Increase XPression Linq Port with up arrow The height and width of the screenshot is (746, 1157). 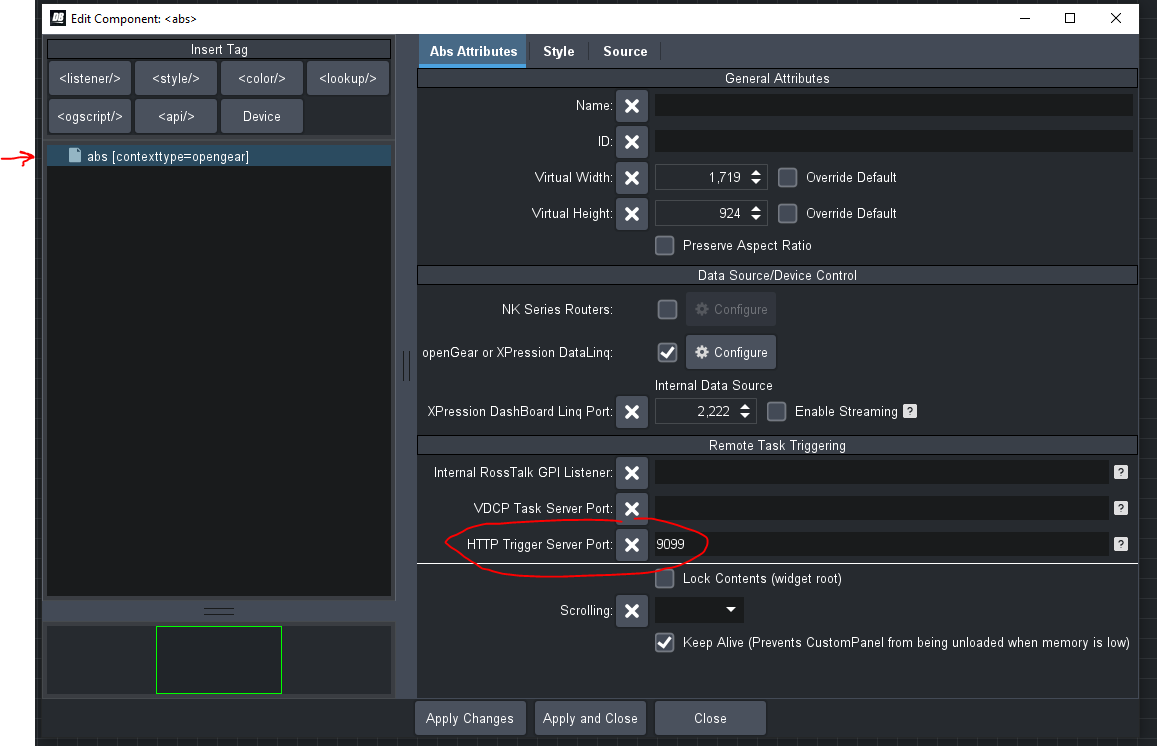coord(745,407)
